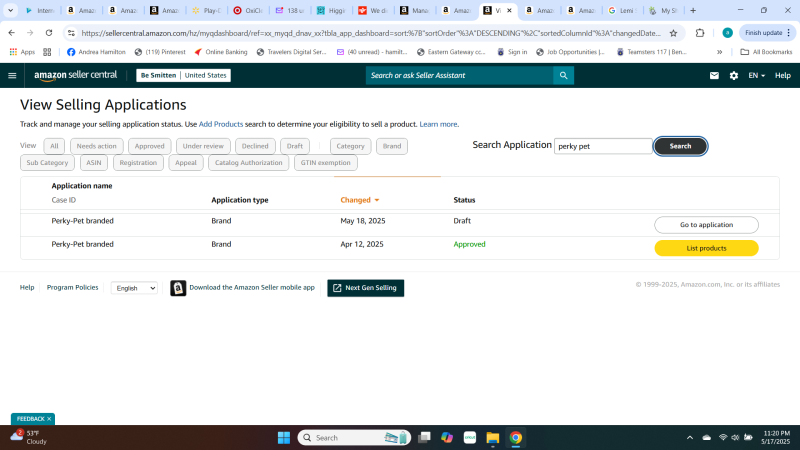Open the messages envelope icon

click(714, 75)
